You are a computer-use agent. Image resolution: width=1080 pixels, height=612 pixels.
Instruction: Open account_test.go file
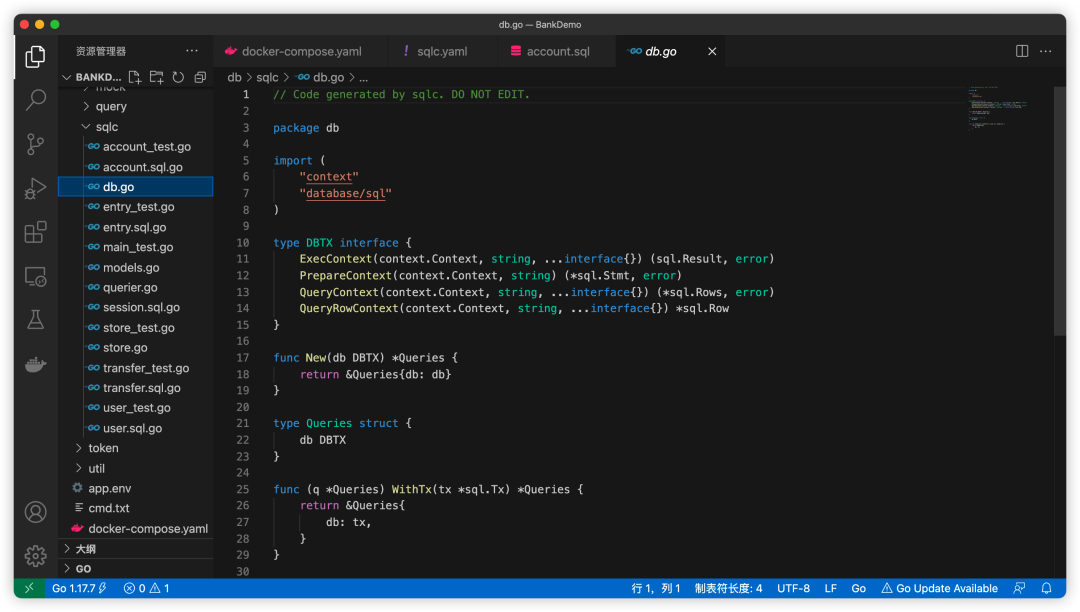point(136,147)
